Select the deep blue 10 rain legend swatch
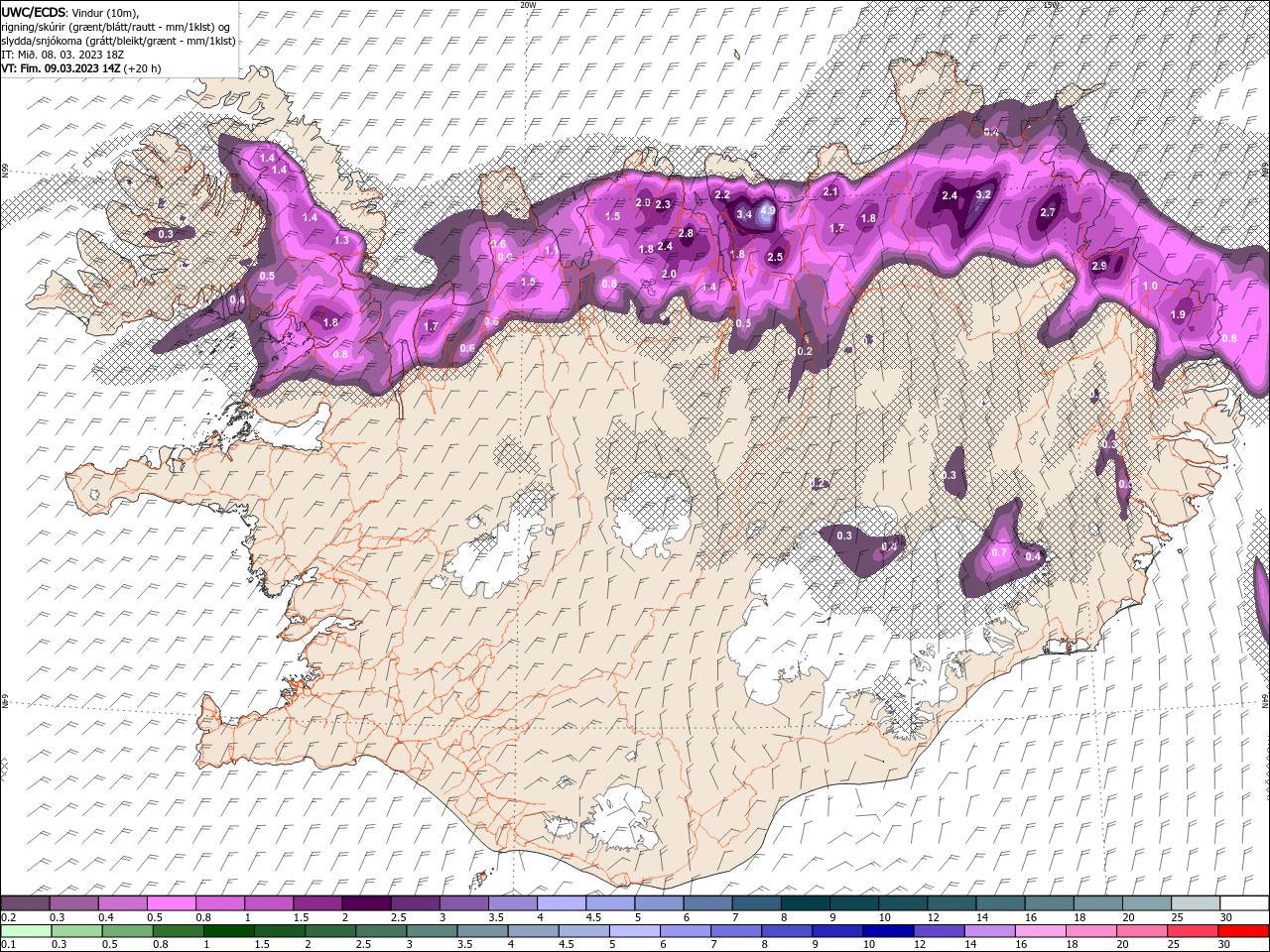Viewport: 1270px width, 952px height. pos(887,930)
